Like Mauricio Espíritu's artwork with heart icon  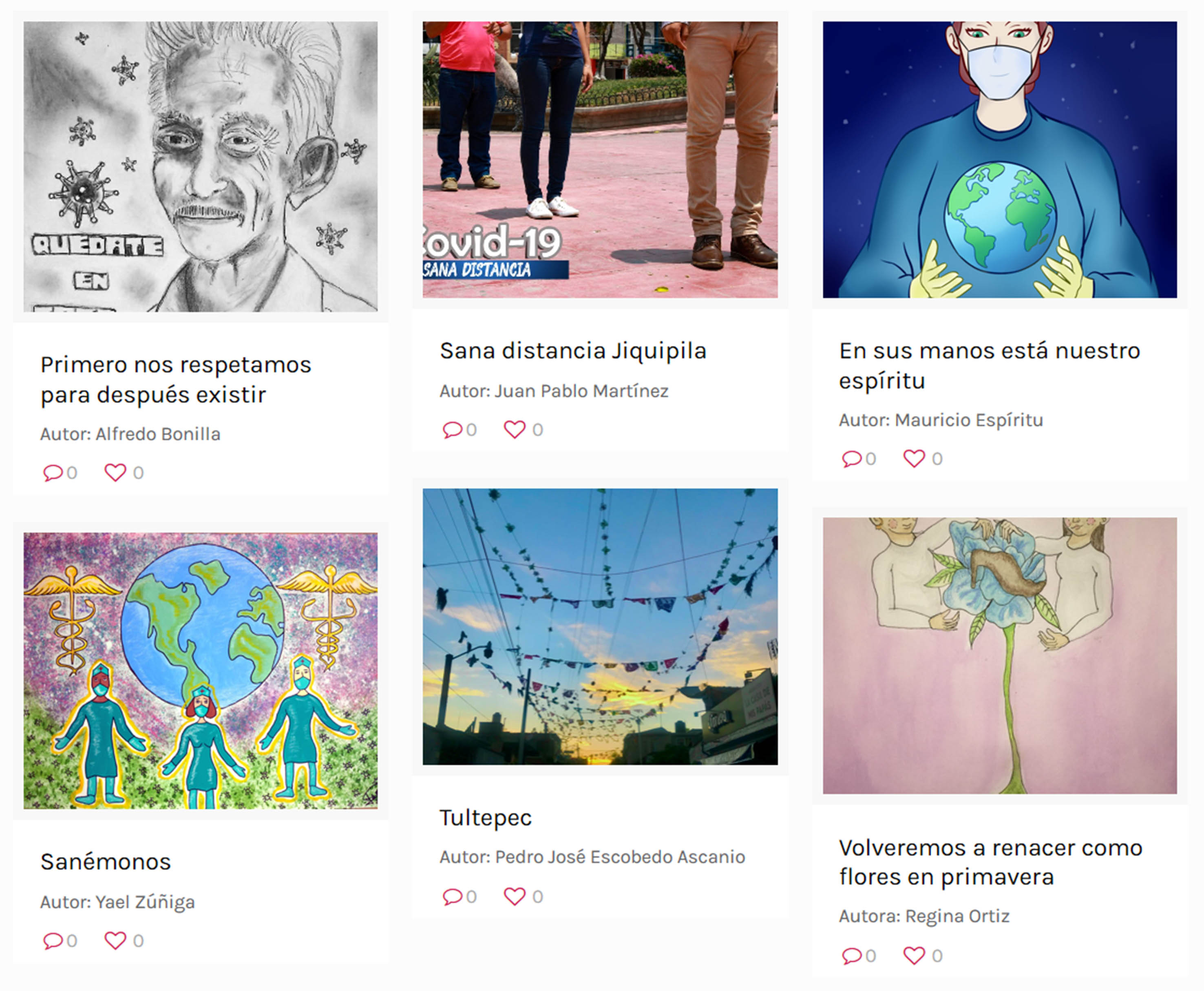[x=914, y=458]
